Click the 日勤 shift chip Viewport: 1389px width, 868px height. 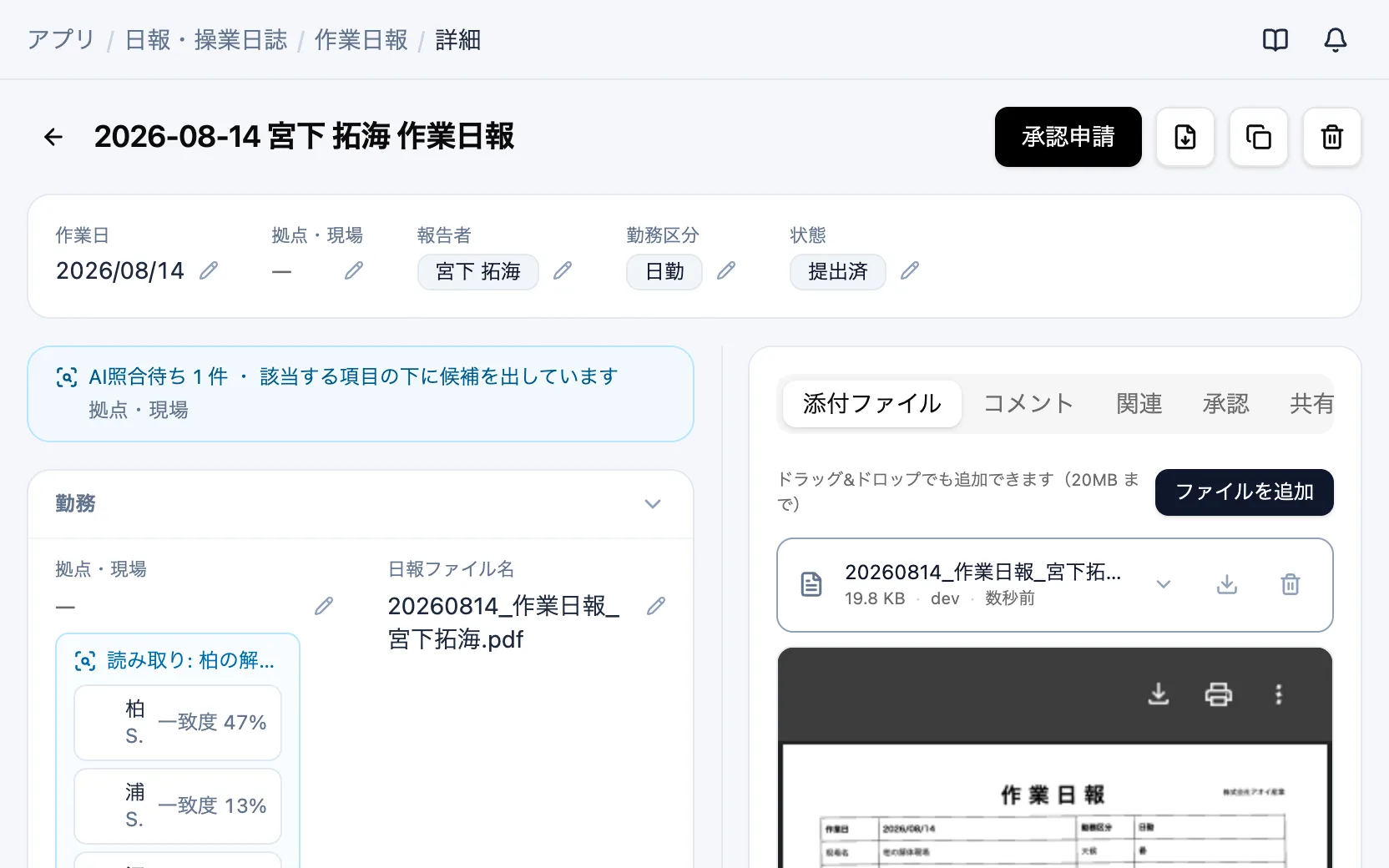[664, 272]
